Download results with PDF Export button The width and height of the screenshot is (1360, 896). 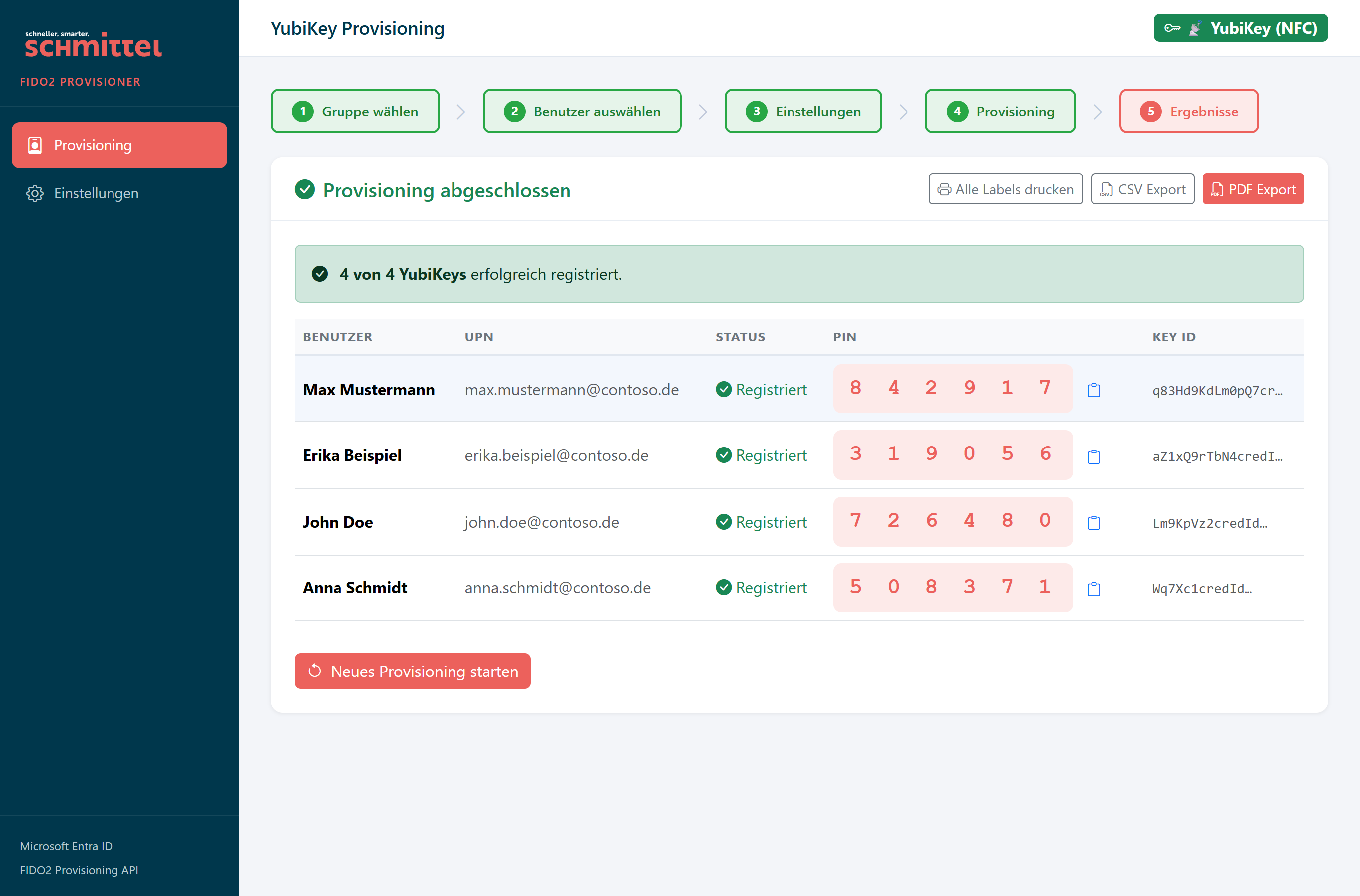1253,189
